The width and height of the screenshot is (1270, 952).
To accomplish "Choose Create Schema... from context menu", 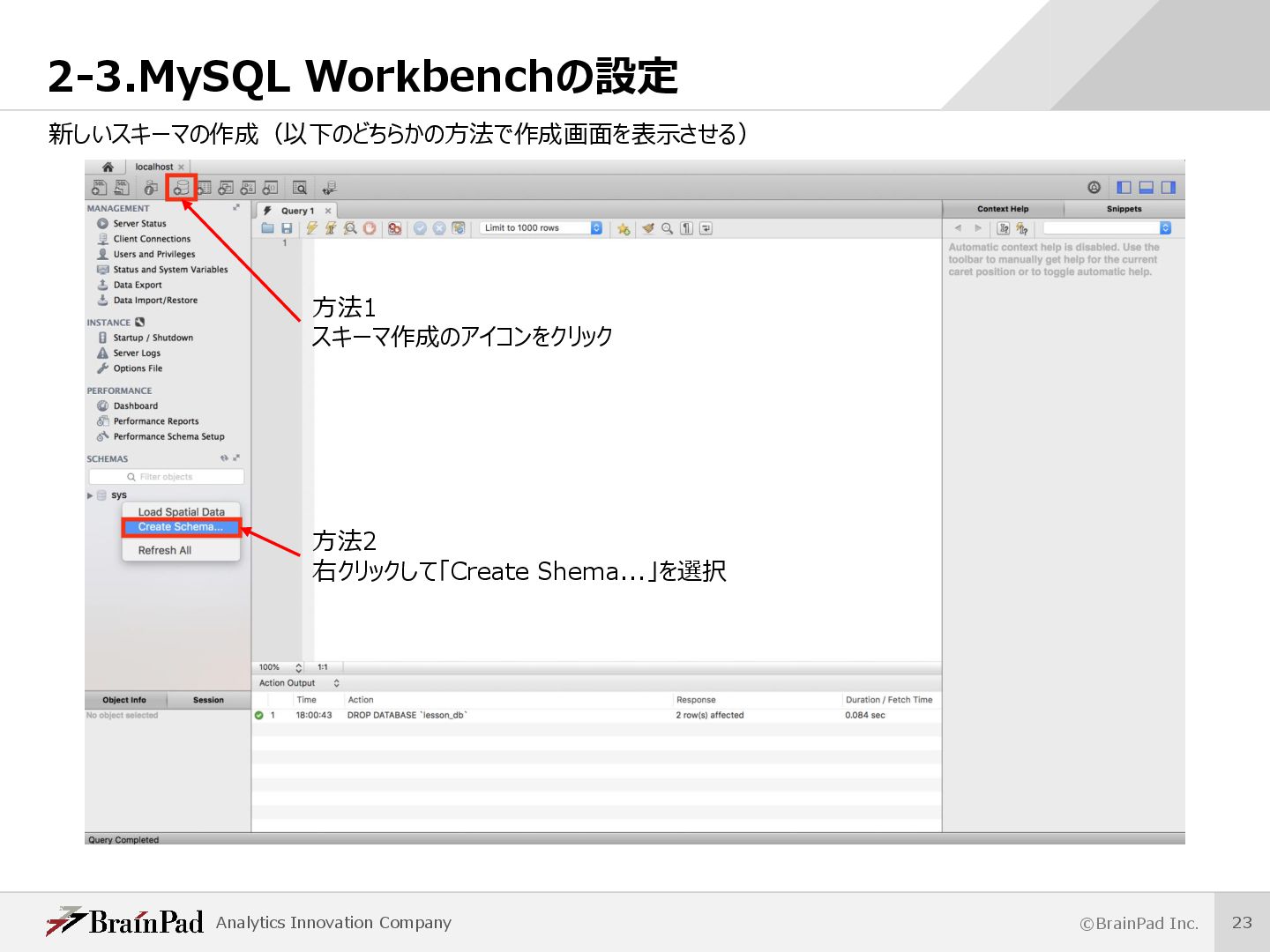I will [x=181, y=527].
